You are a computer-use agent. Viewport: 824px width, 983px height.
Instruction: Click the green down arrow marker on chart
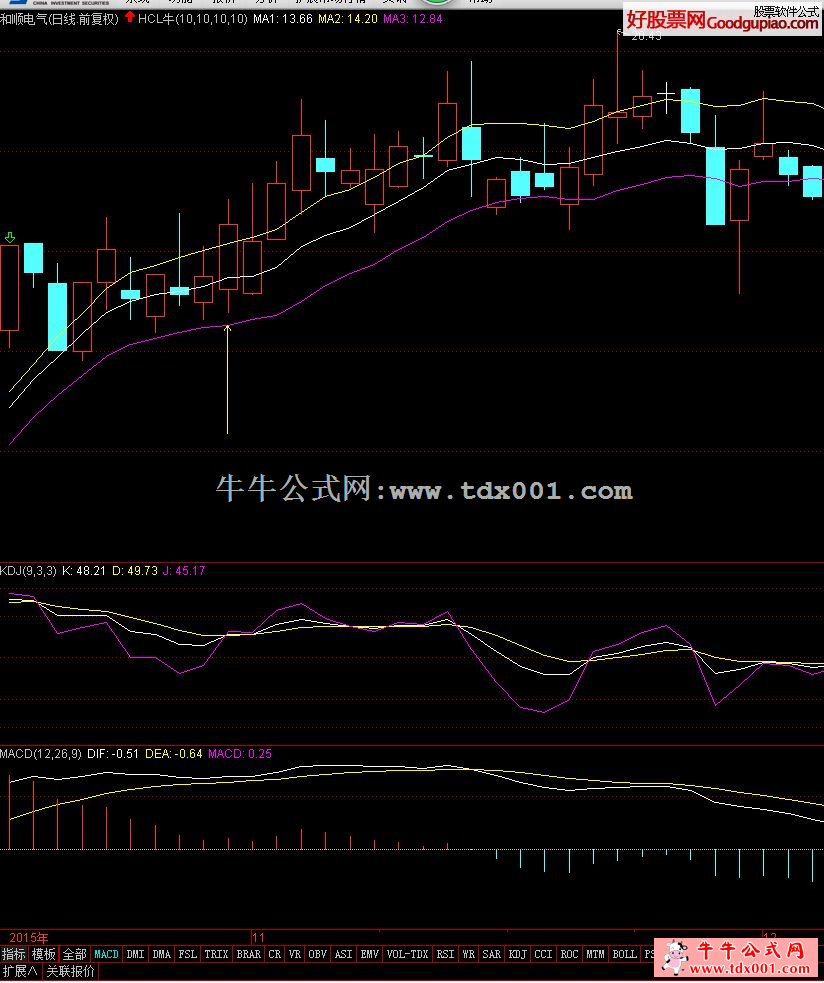click(x=10, y=237)
